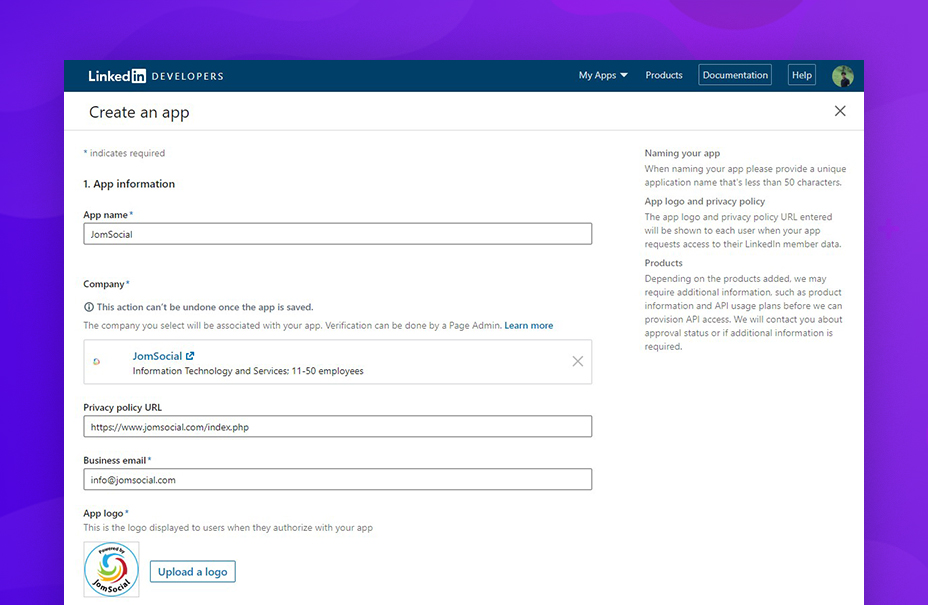Click 'App logo and privacy policy' heading
Image resolution: width=928 pixels, height=605 pixels.
click(x=704, y=201)
